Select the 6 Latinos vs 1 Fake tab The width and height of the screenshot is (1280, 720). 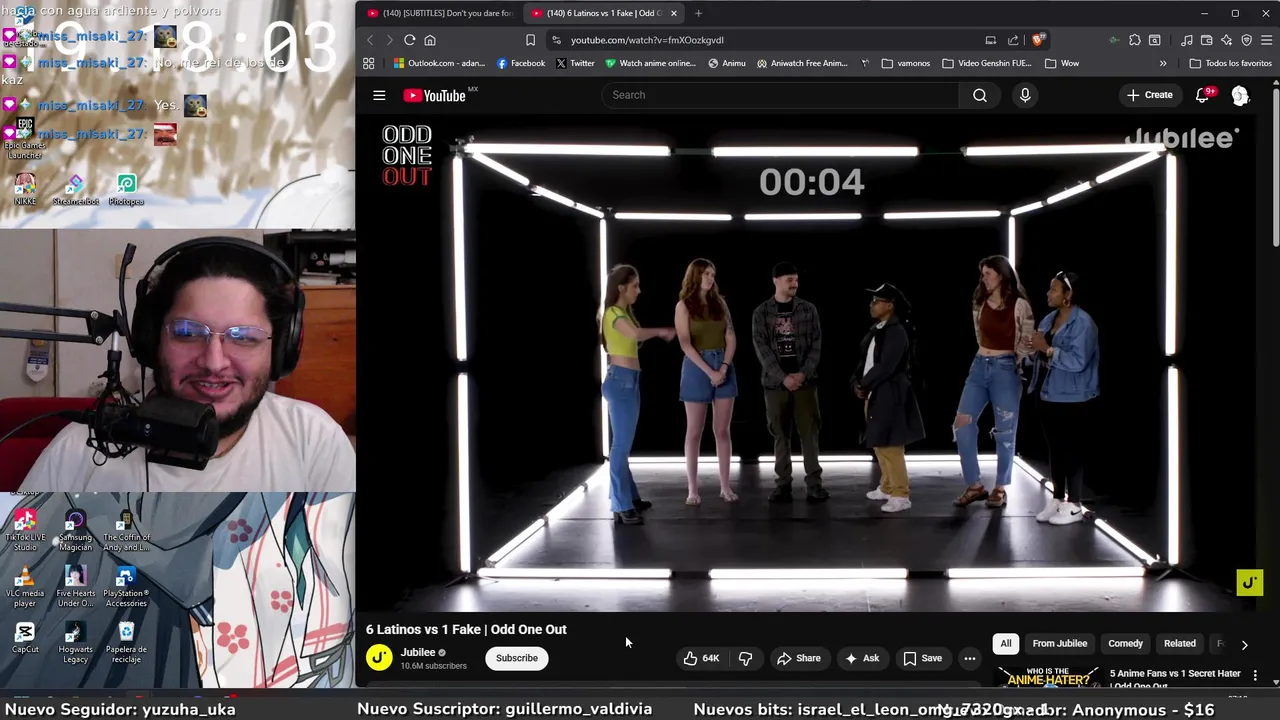(596, 13)
